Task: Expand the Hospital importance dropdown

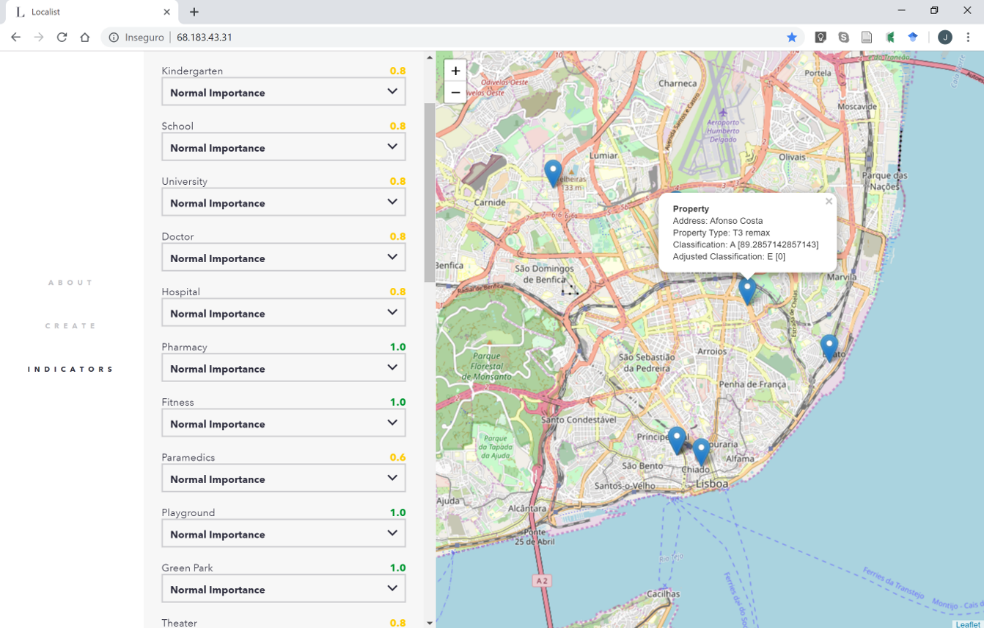Action: [x=283, y=313]
